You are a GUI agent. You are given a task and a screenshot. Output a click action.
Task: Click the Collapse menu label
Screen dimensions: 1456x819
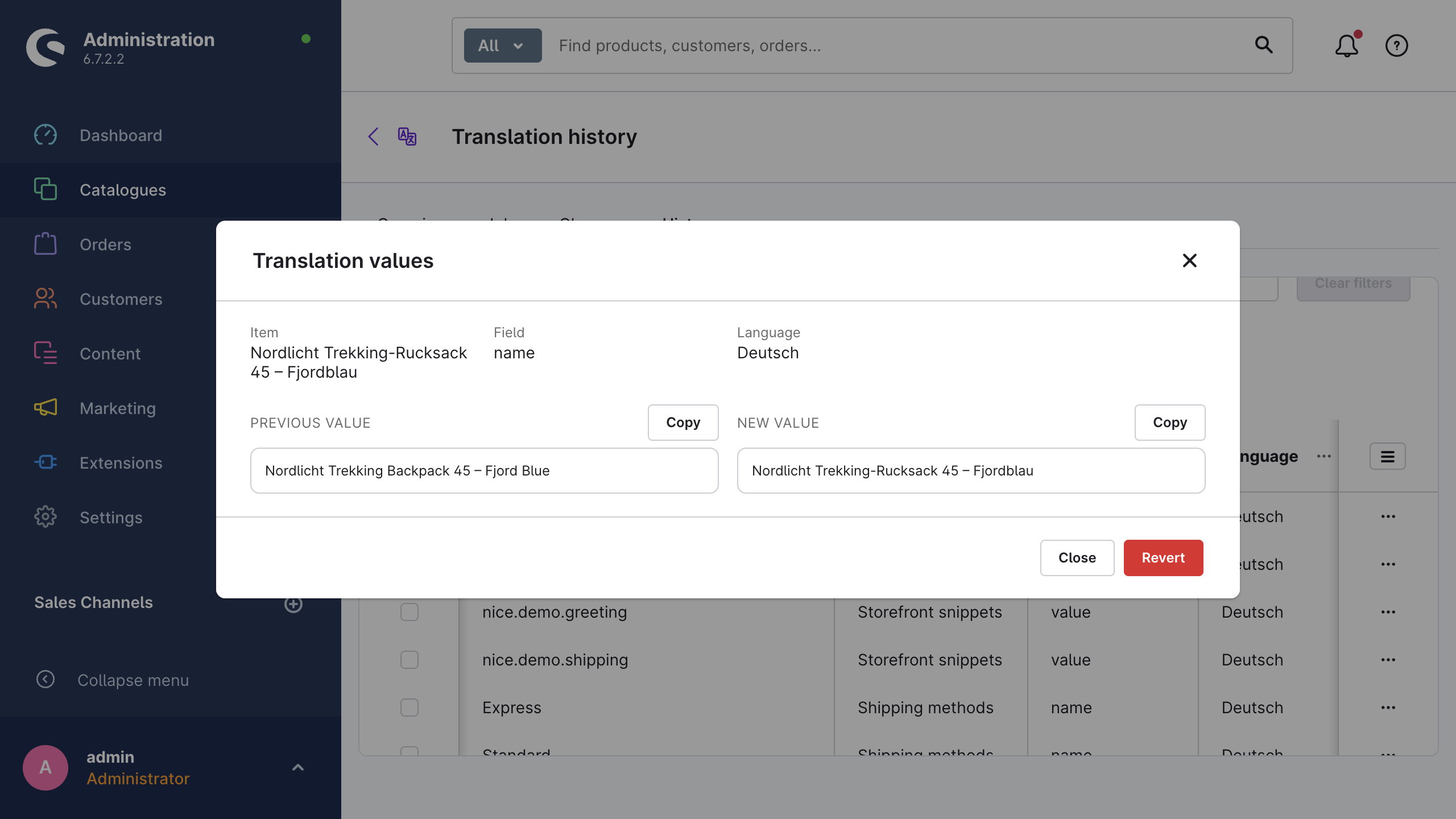click(133, 680)
